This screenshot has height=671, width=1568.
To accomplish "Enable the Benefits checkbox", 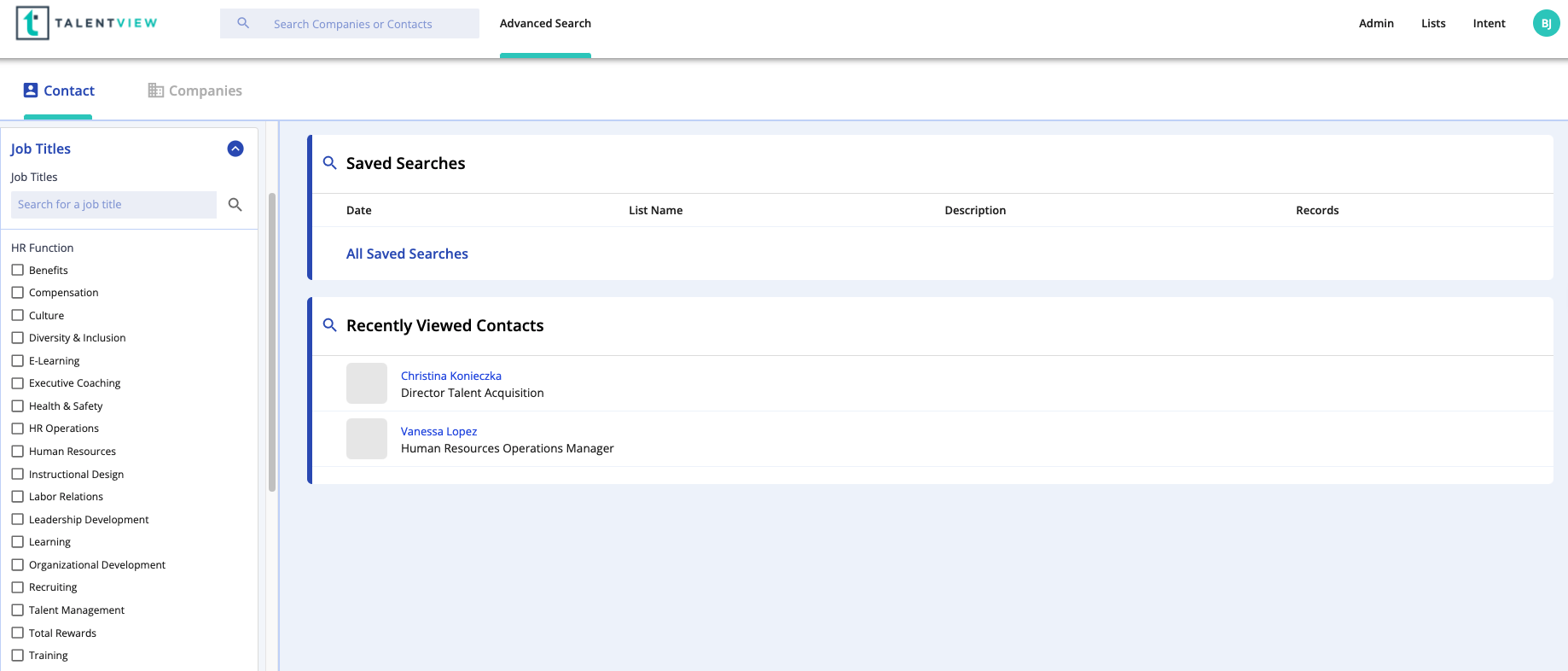I will pos(17,270).
